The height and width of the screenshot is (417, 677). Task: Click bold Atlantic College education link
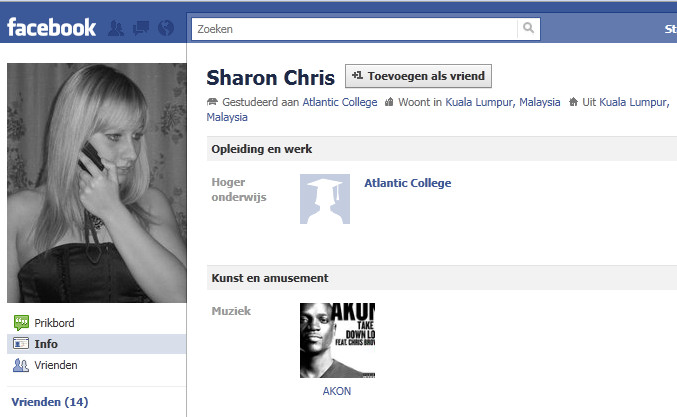[x=408, y=183]
